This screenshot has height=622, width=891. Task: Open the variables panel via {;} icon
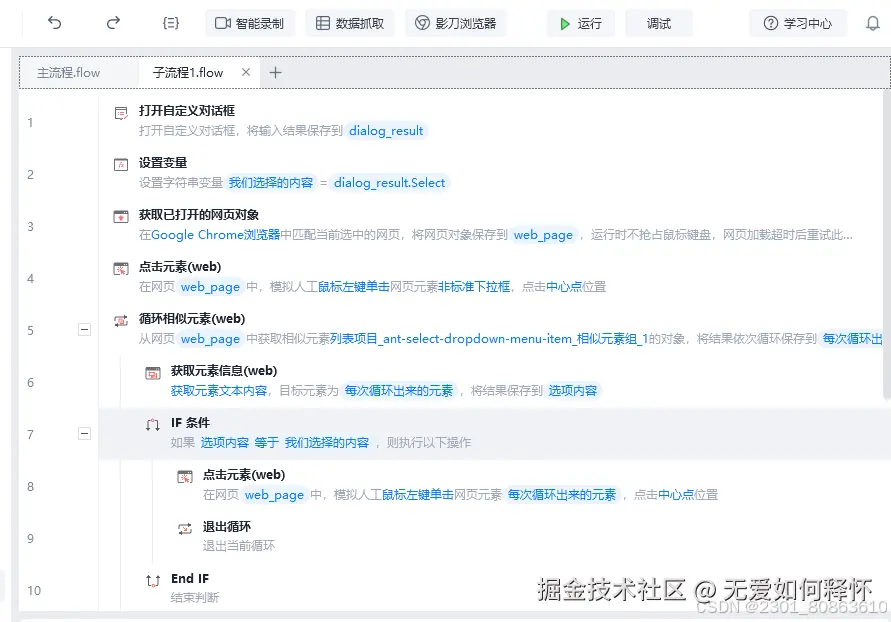(x=171, y=22)
